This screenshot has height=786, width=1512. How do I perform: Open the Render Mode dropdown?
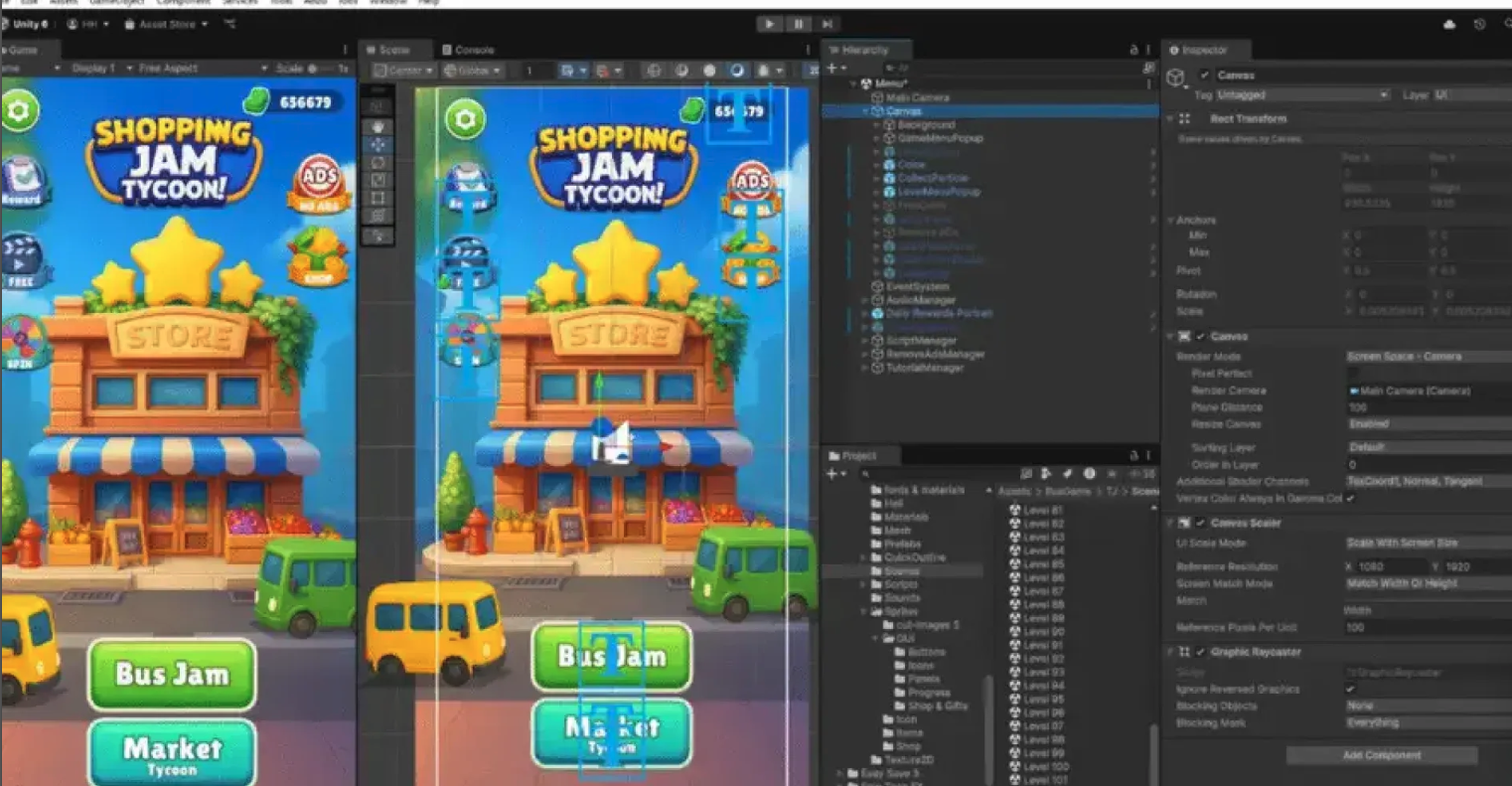pos(1429,356)
